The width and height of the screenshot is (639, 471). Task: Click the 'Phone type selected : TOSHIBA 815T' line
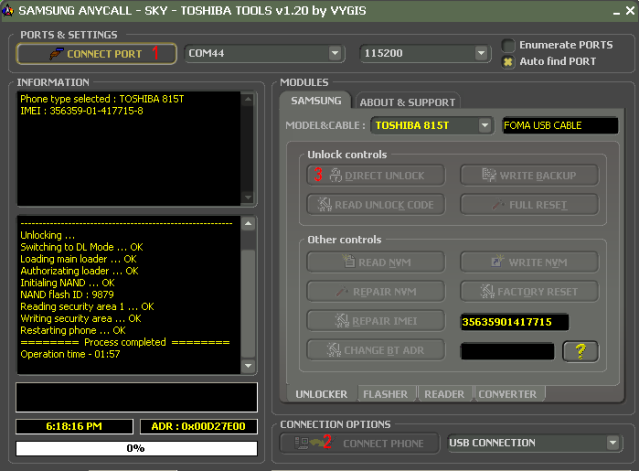pos(102,99)
